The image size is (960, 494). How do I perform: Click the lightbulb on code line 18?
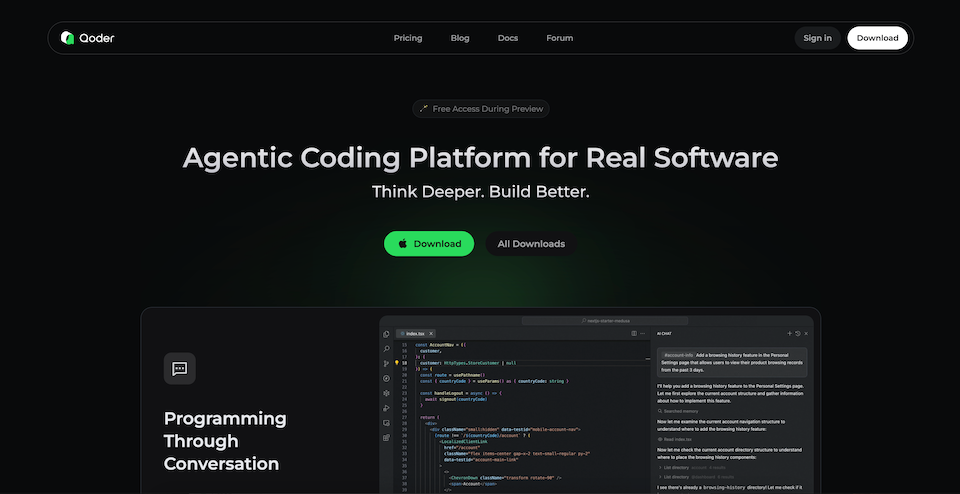click(397, 363)
